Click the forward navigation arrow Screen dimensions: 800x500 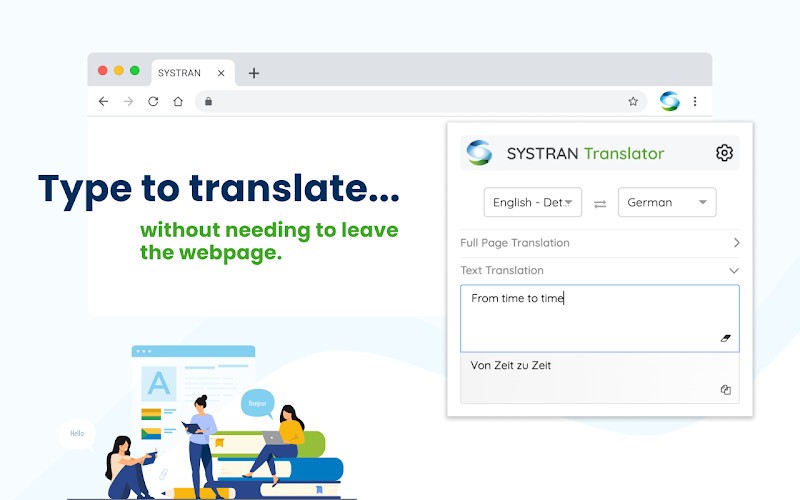[128, 101]
